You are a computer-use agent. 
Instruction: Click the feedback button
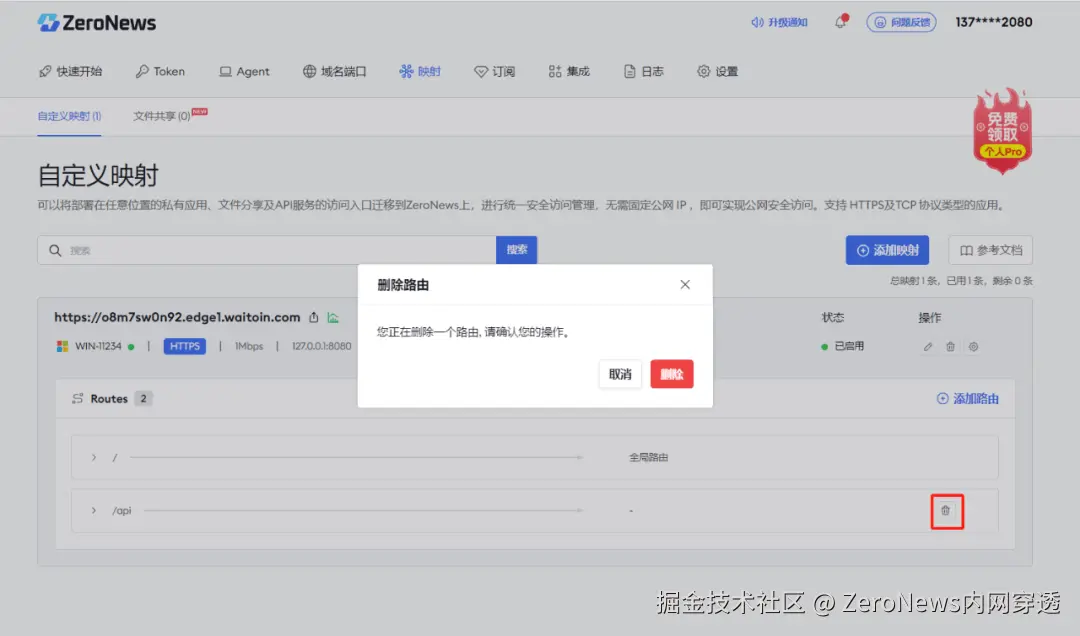[x=901, y=22]
